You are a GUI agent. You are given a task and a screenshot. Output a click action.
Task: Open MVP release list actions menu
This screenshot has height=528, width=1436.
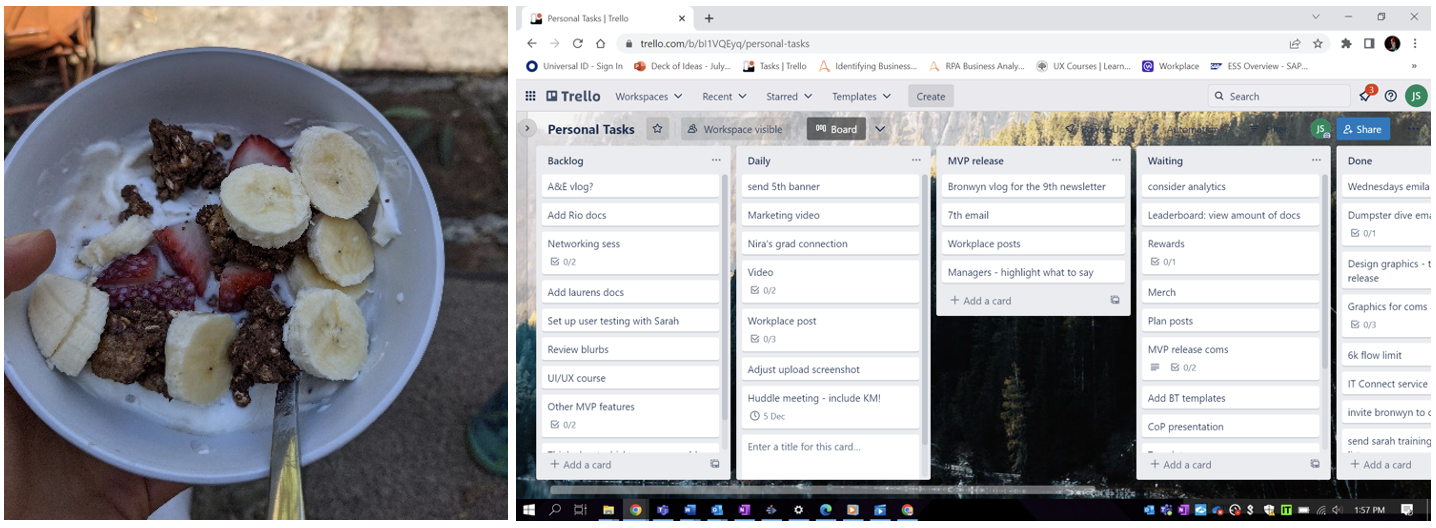coord(1116,160)
